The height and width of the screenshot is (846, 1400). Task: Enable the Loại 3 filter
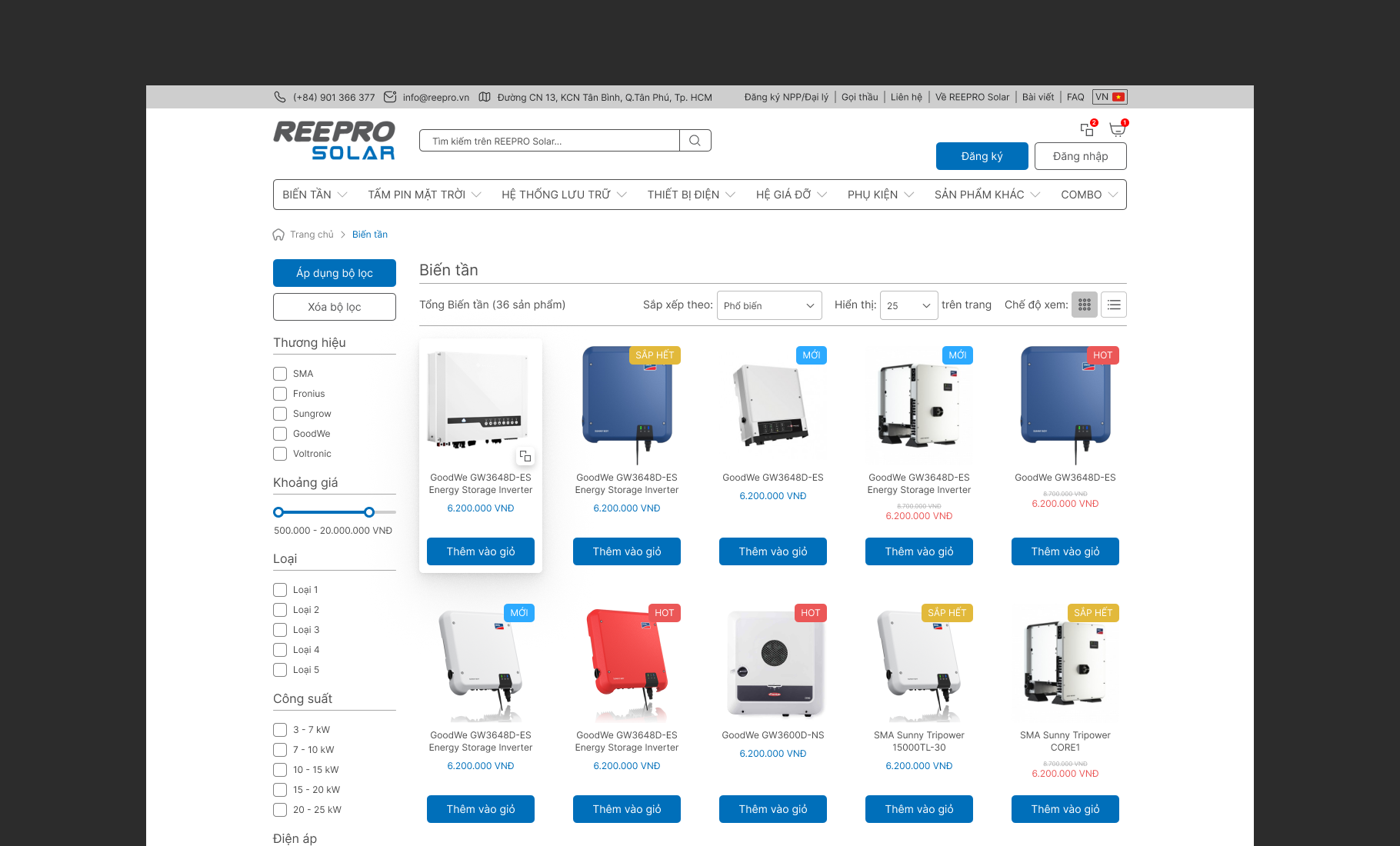[x=280, y=630]
